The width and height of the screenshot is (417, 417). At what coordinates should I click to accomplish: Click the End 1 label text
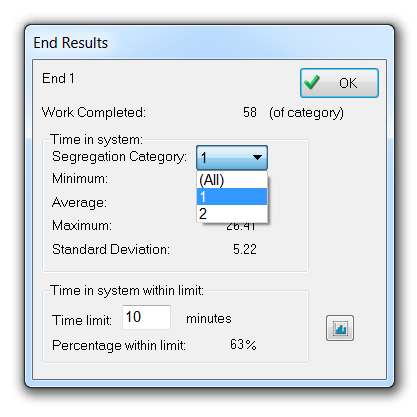58,79
